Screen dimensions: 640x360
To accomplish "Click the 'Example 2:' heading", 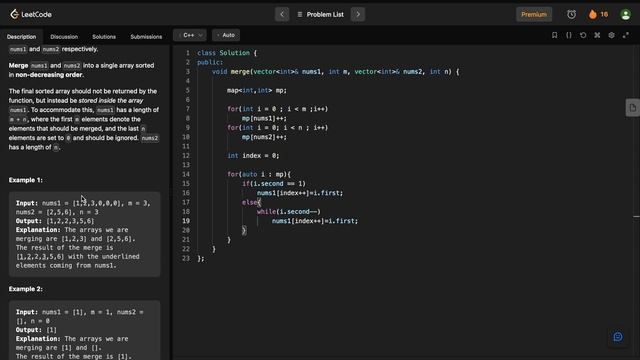I will pos(26,289).
